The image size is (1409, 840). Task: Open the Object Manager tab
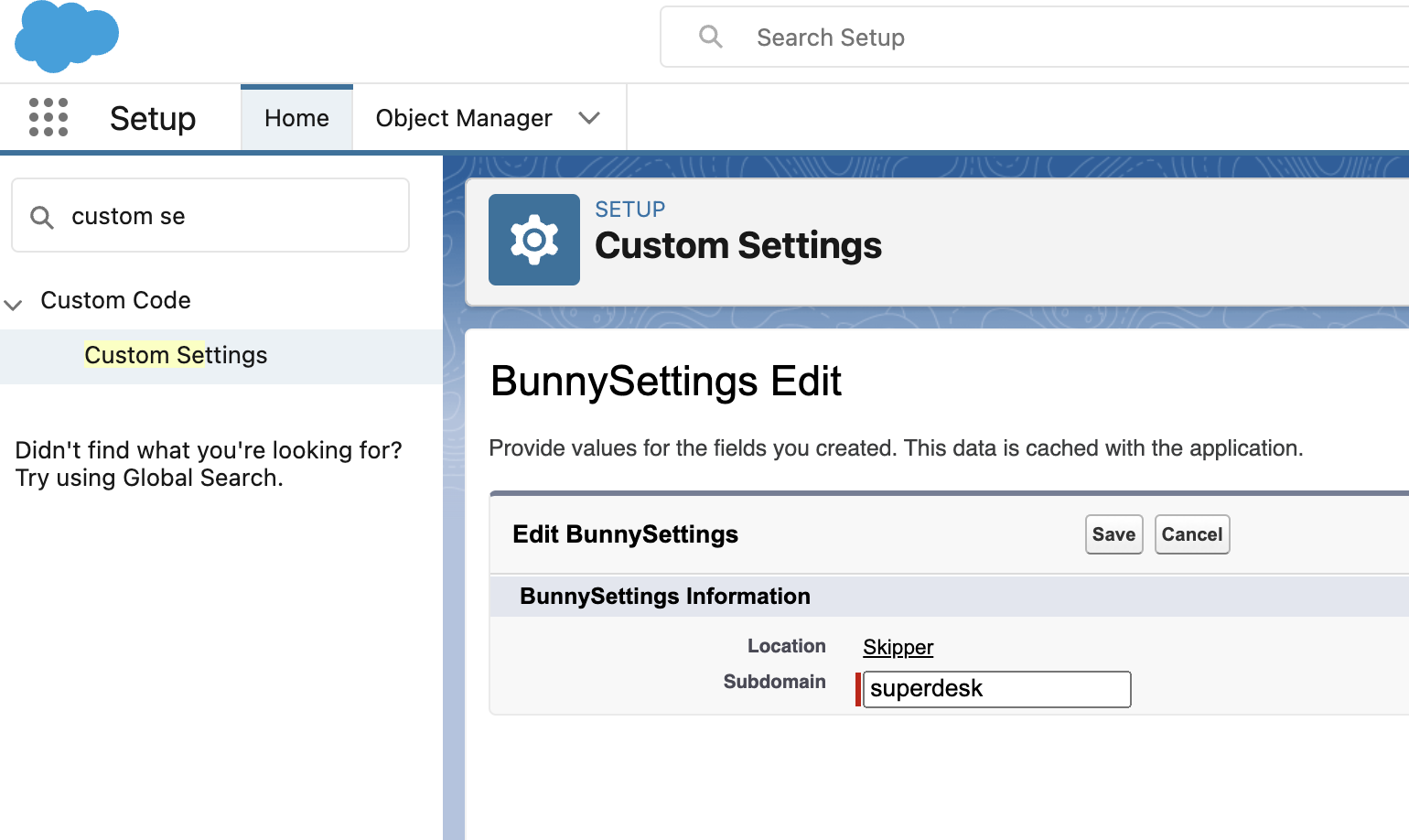(x=464, y=118)
